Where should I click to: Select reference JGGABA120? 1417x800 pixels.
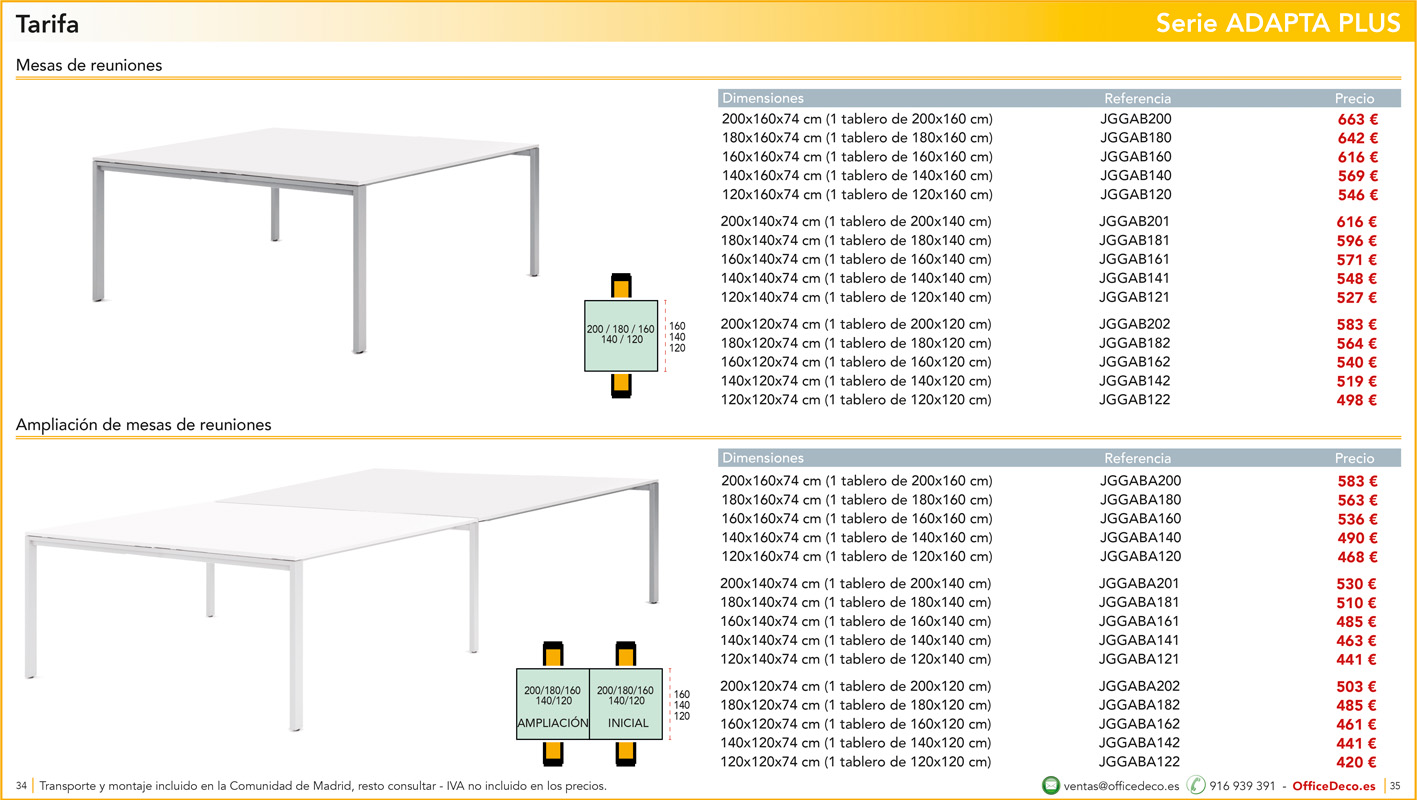point(1141,557)
